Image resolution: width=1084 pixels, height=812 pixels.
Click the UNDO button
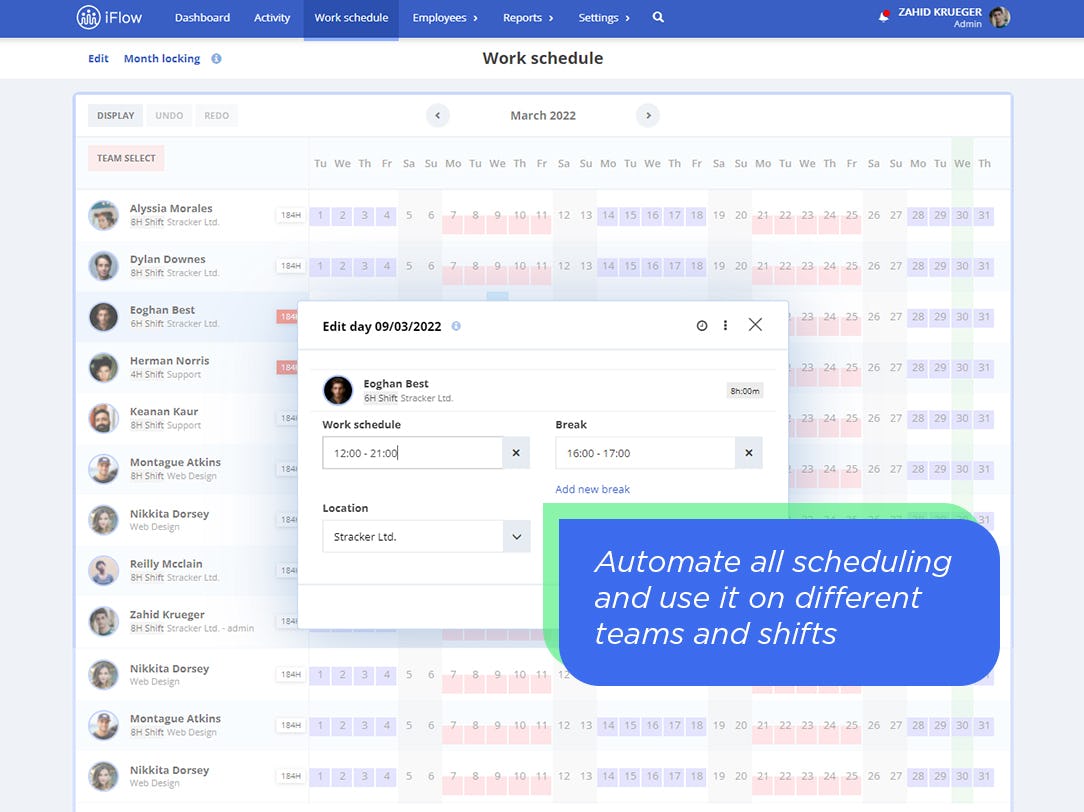[x=168, y=115]
